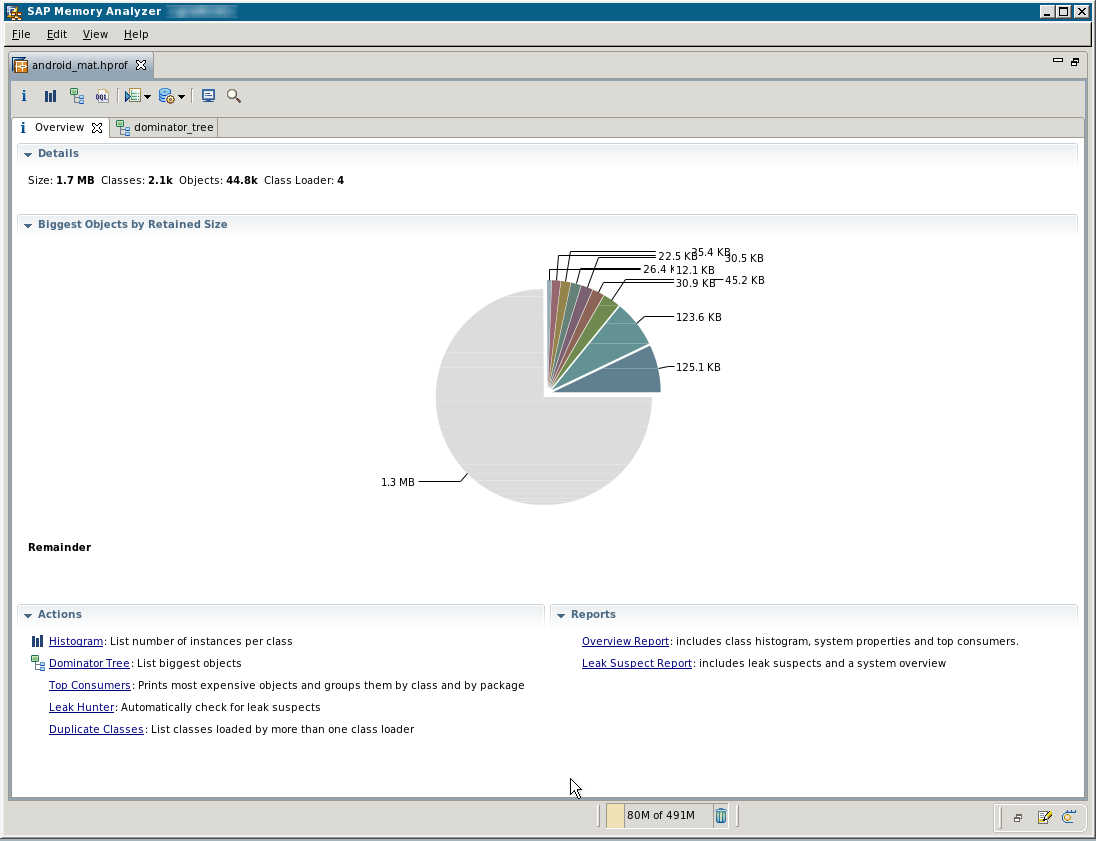This screenshot has width=1096, height=841.
Task: Run garbage collector via trash can icon
Action: [721, 815]
